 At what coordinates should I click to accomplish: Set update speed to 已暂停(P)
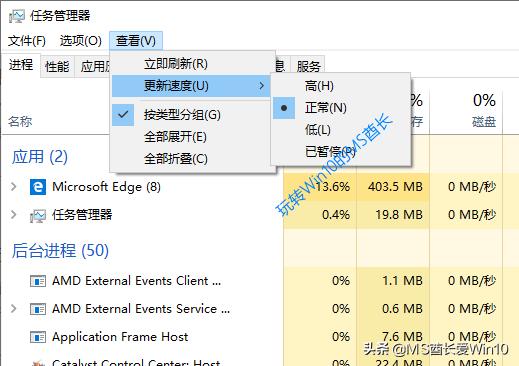pyautogui.click(x=341, y=152)
